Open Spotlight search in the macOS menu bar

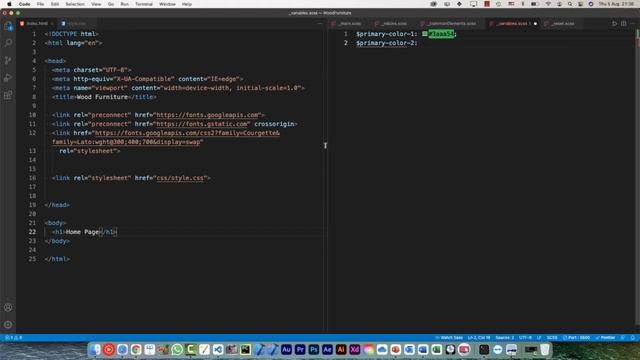pos(570,4)
